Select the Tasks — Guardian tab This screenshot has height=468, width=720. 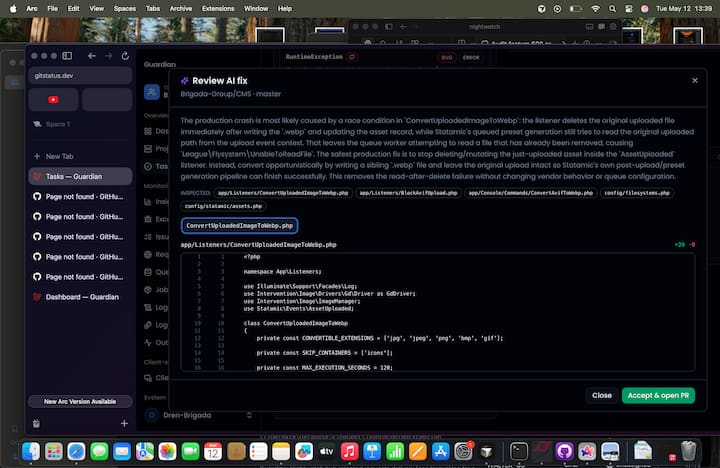click(80, 176)
